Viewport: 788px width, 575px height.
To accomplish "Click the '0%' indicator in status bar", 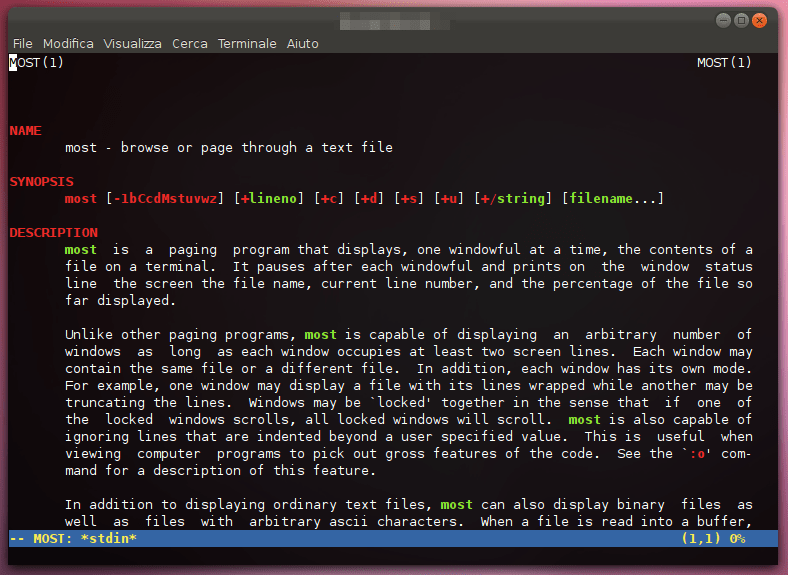I will (737, 539).
